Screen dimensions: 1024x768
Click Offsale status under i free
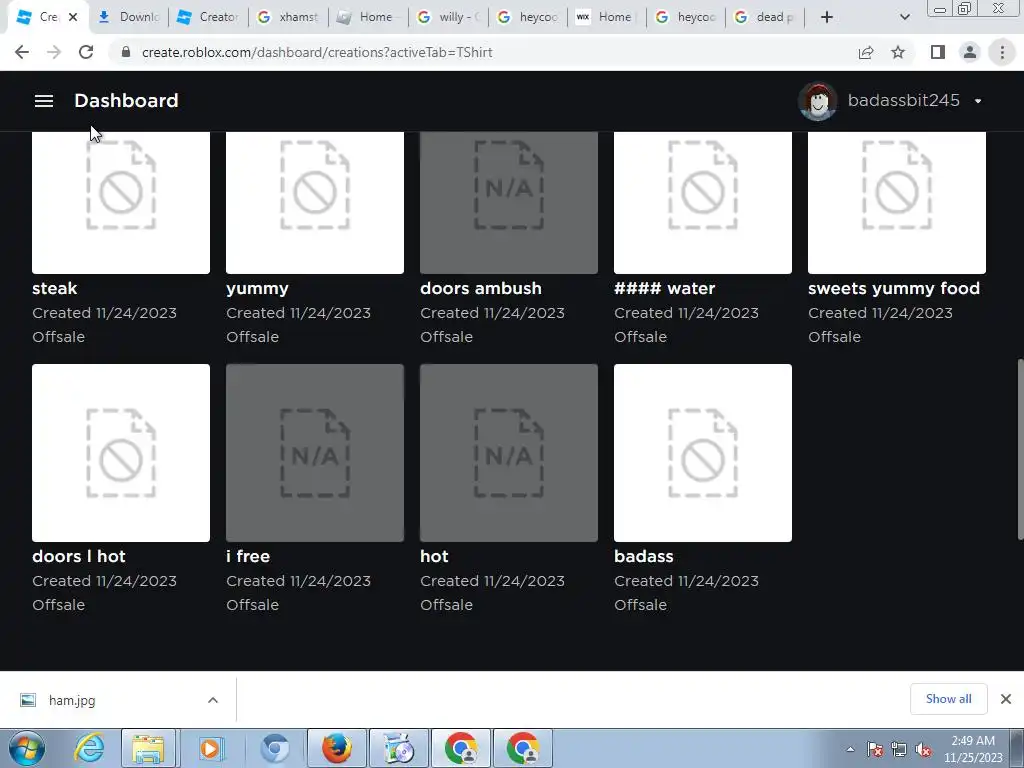(x=252, y=605)
